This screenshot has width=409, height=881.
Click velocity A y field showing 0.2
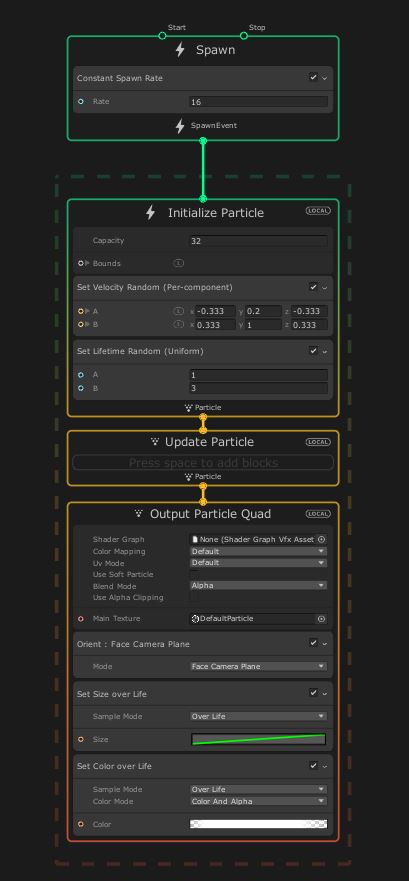point(263,311)
